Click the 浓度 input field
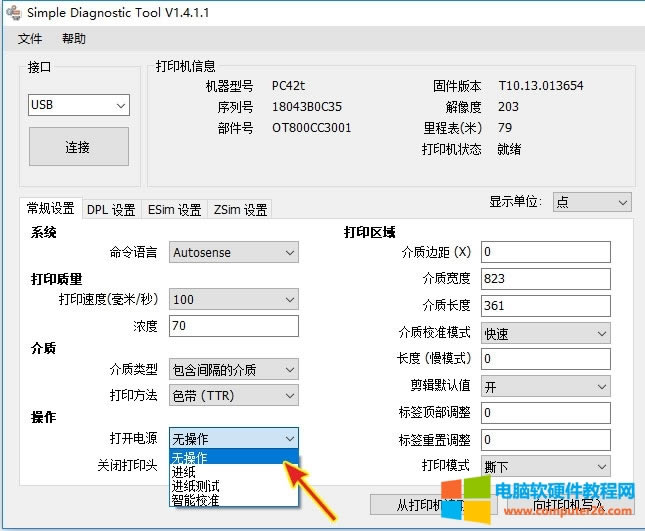645x531 pixels. point(234,326)
